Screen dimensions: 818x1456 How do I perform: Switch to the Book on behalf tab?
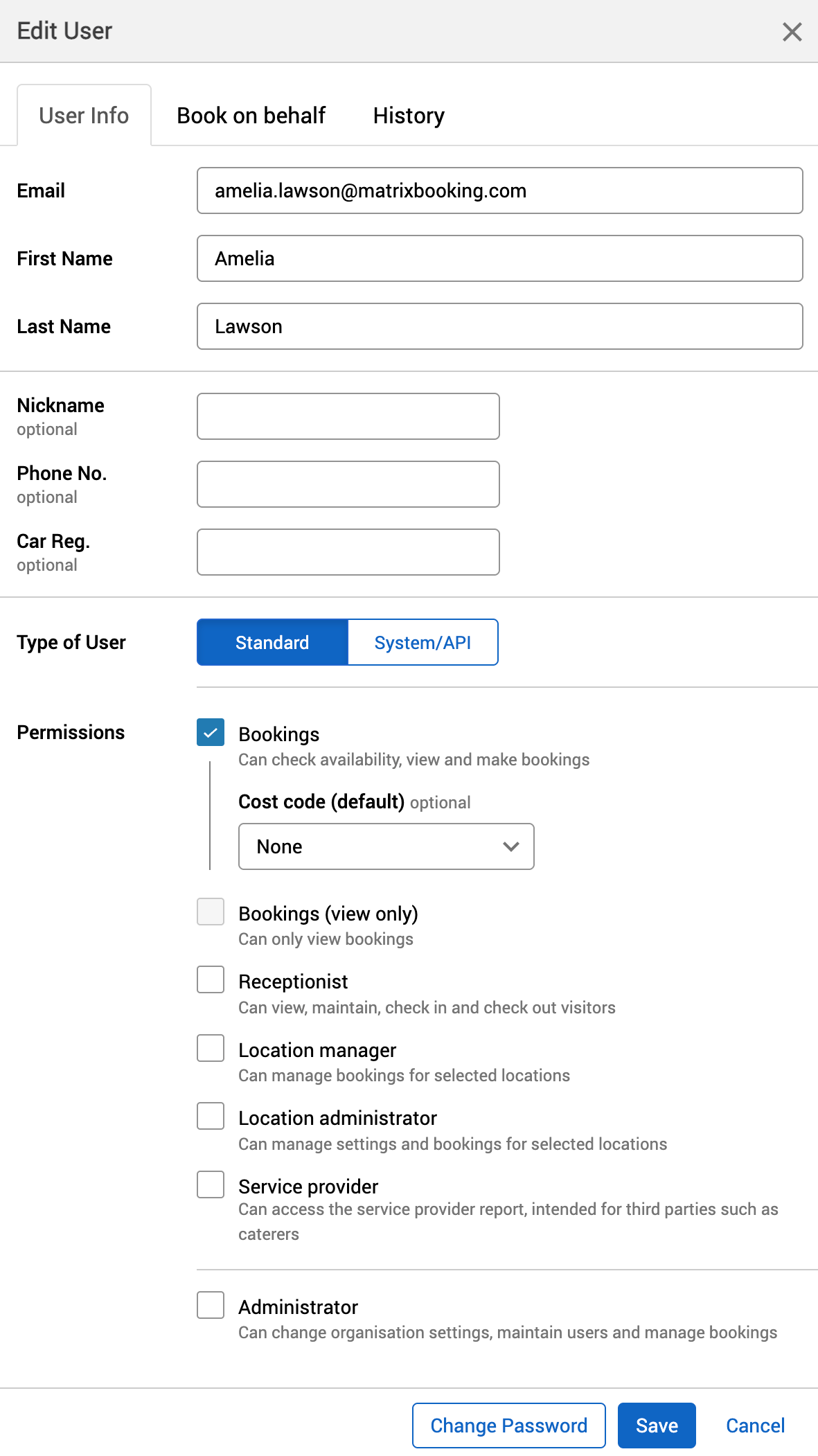(251, 115)
